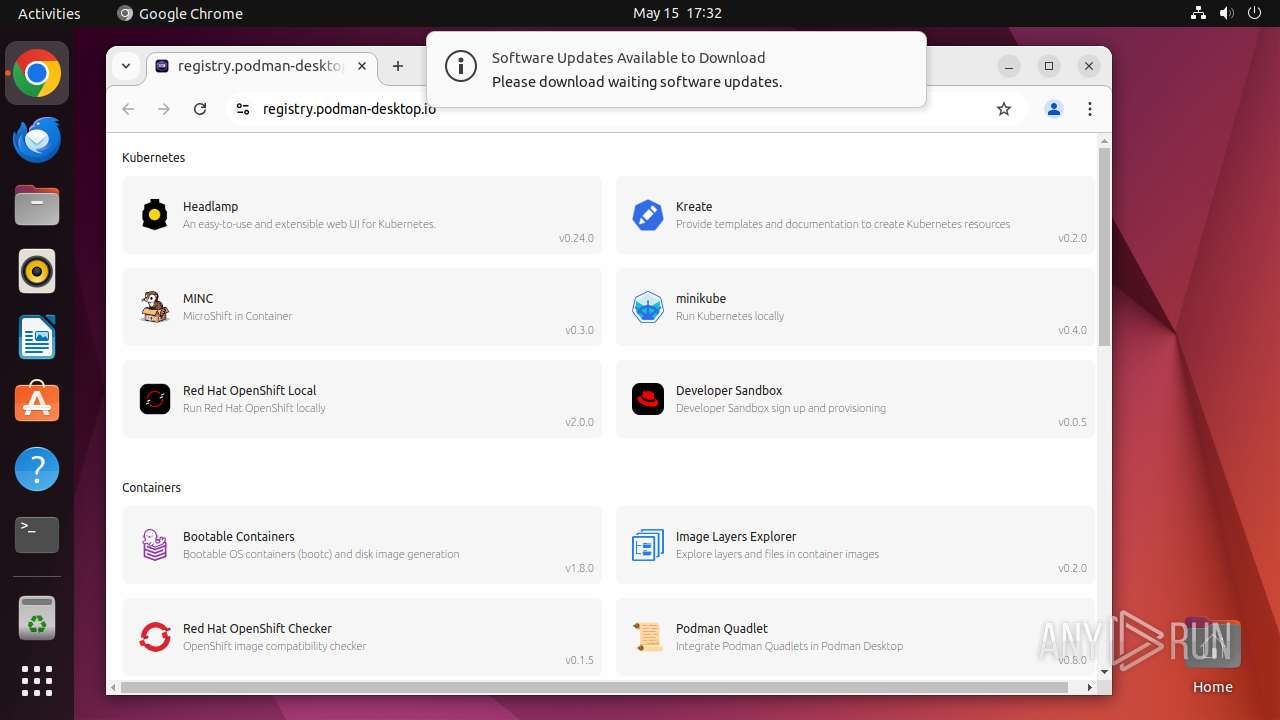1280x720 pixels.
Task: Open the clock showing May 15 17:32
Action: click(677, 13)
